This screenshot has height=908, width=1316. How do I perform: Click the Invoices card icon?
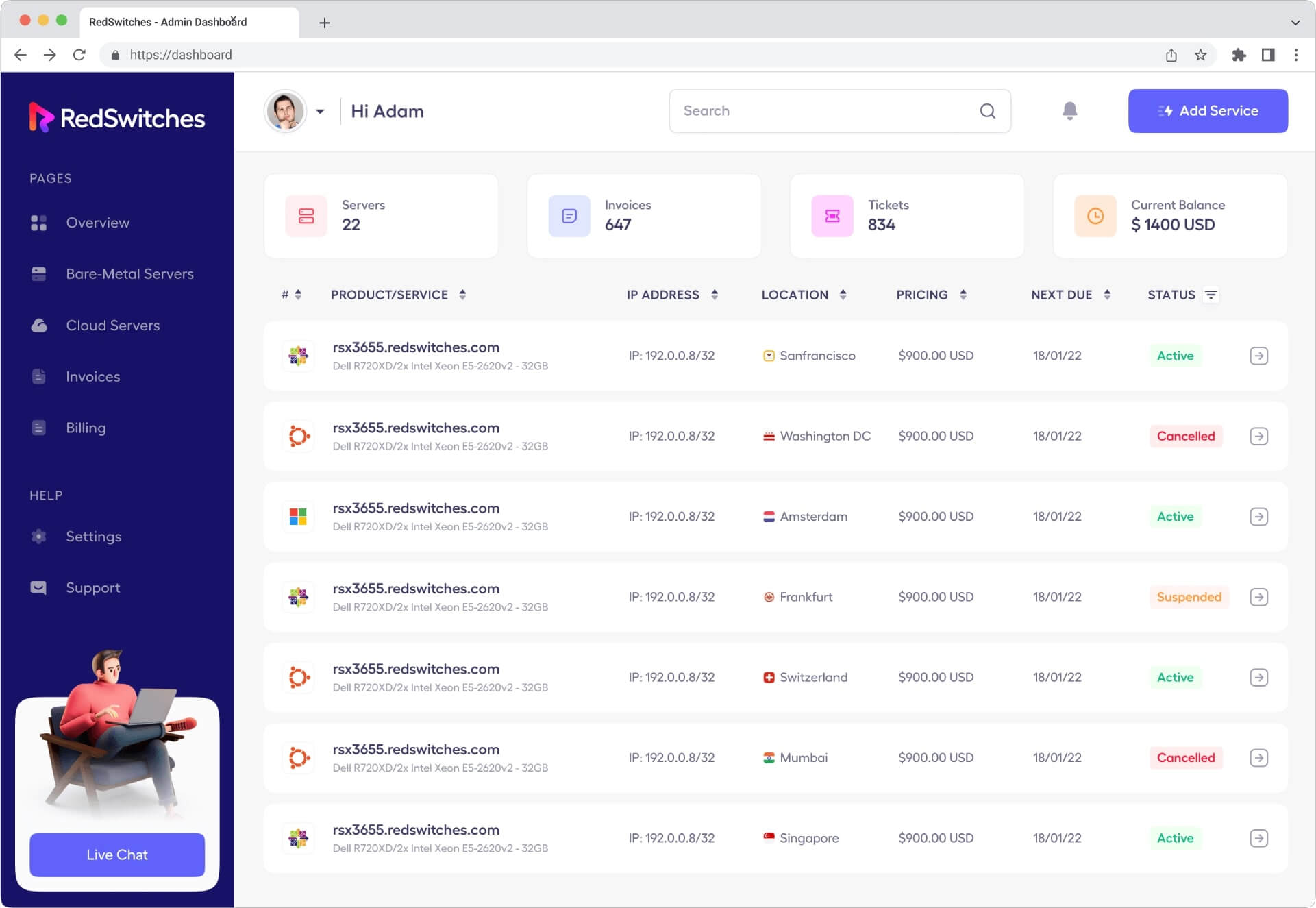pyautogui.click(x=569, y=216)
